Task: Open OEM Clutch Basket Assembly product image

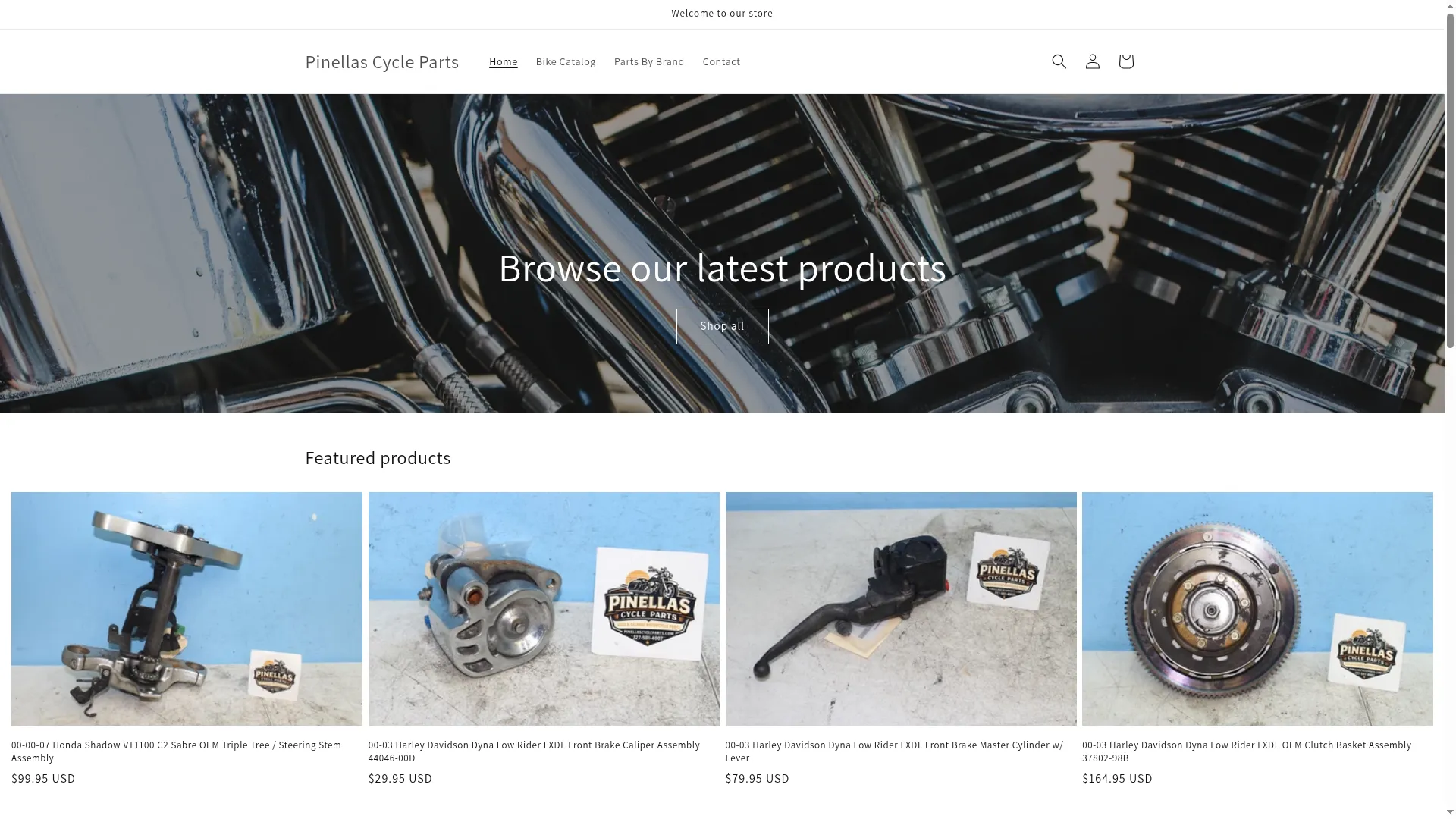Action: coord(1257,608)
